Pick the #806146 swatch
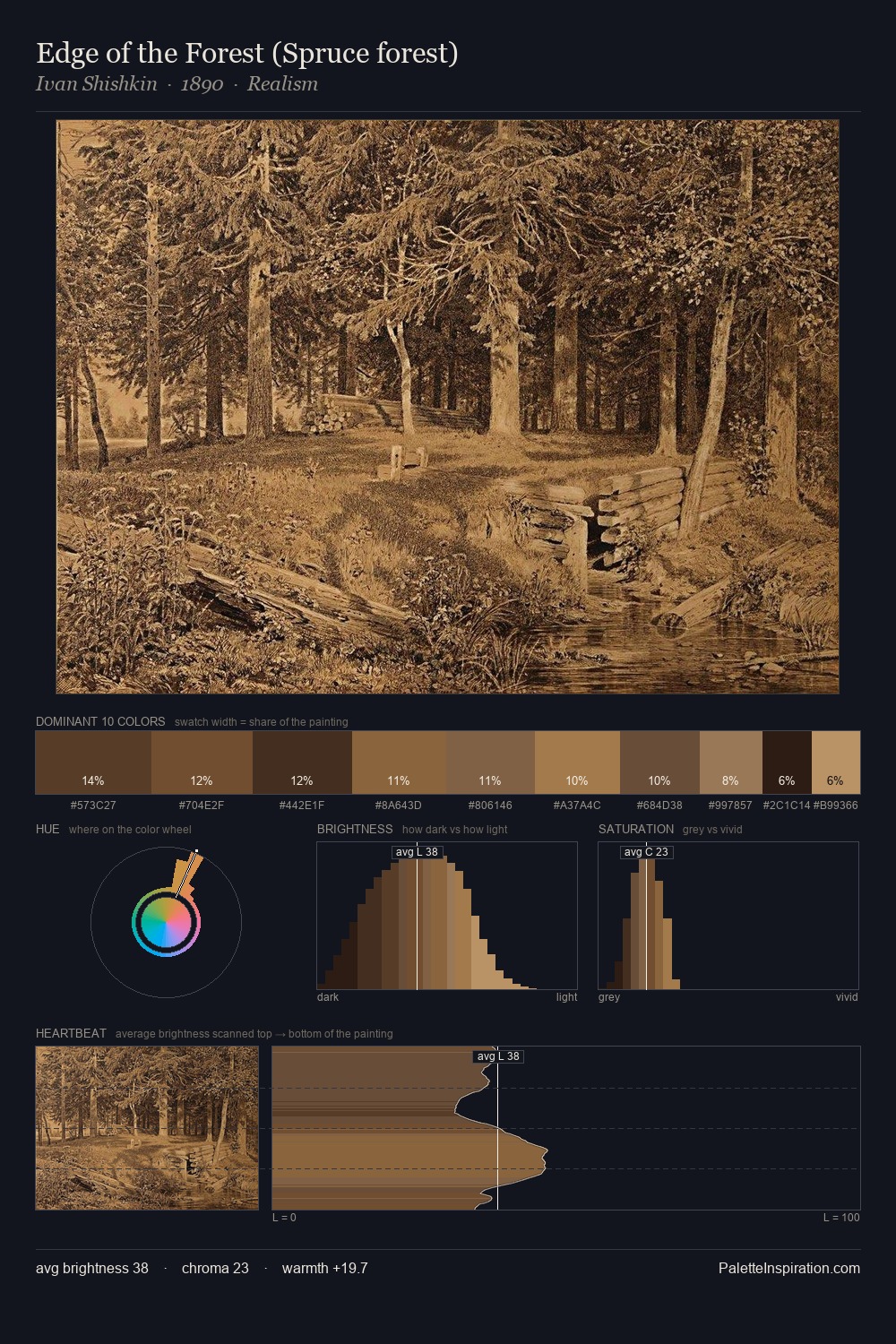Image resolution: width=896 pixels, height=1344 pixels. coord(490,762)
